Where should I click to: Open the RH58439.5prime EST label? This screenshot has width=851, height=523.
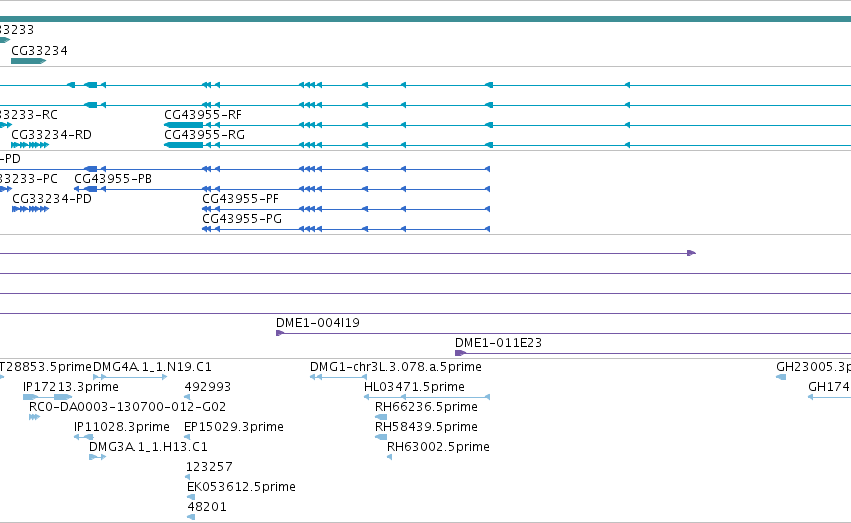tap(426, 427)
